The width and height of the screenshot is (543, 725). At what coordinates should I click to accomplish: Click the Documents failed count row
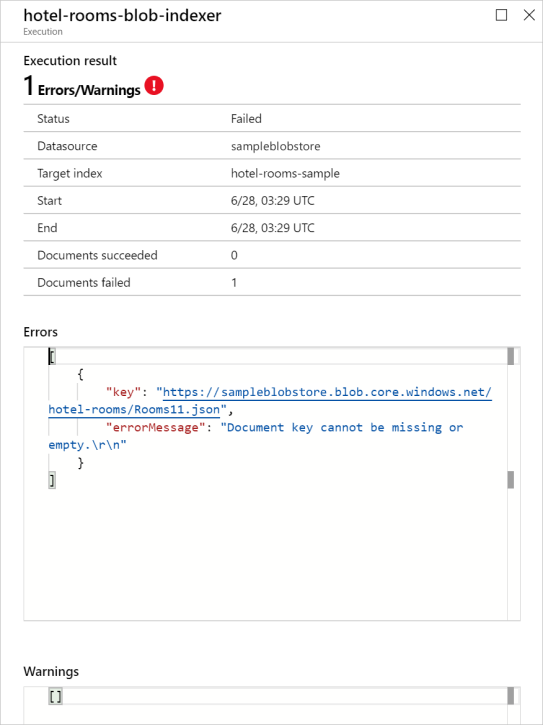pos(272,282)
